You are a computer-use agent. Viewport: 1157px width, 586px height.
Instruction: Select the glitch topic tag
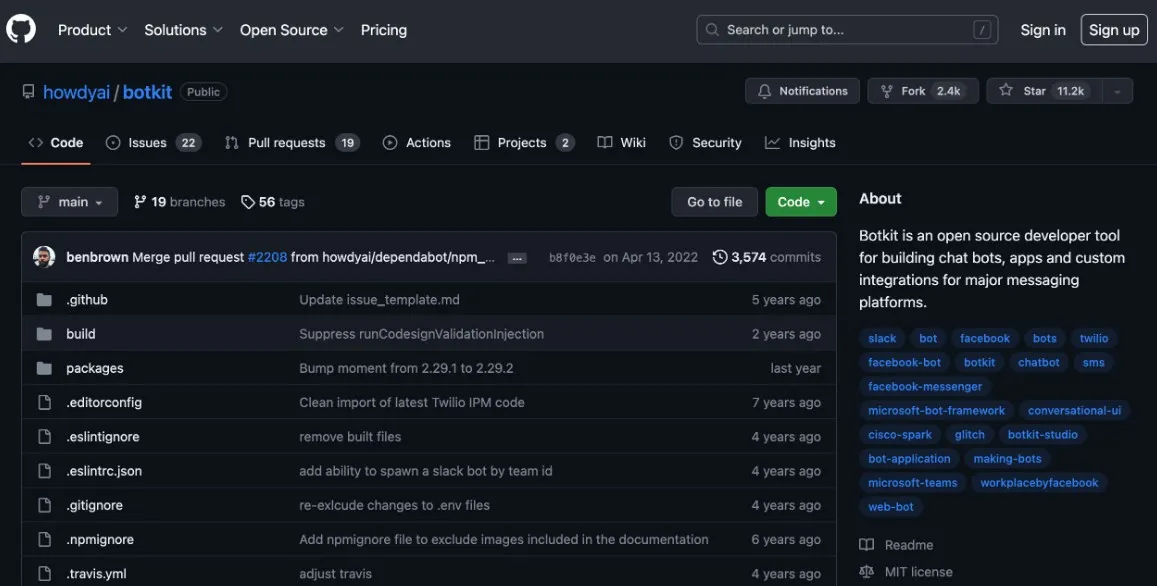click(969, 435)
